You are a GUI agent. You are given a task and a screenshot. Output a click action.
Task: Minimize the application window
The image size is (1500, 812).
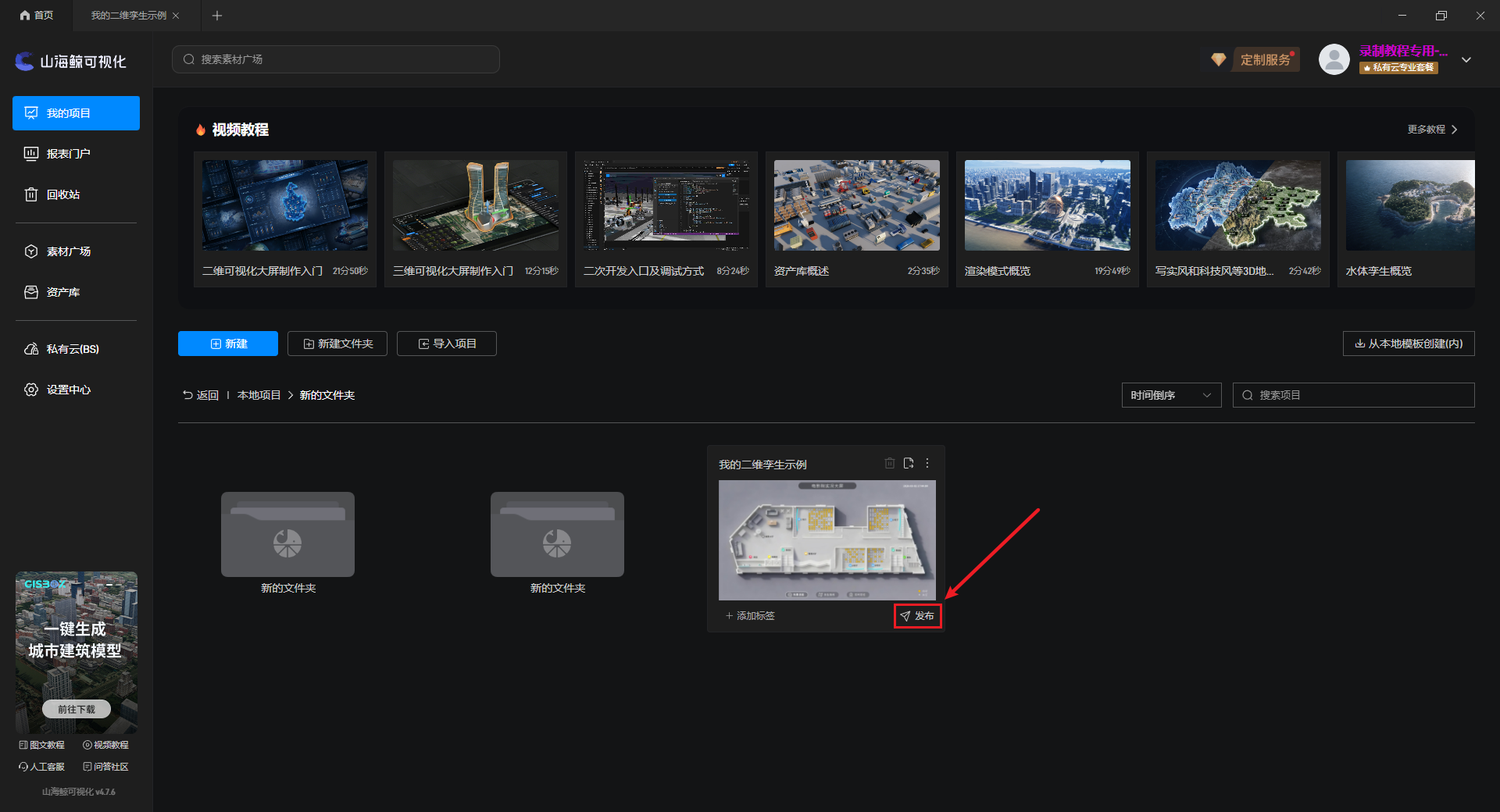click(x=1402, y=15)
